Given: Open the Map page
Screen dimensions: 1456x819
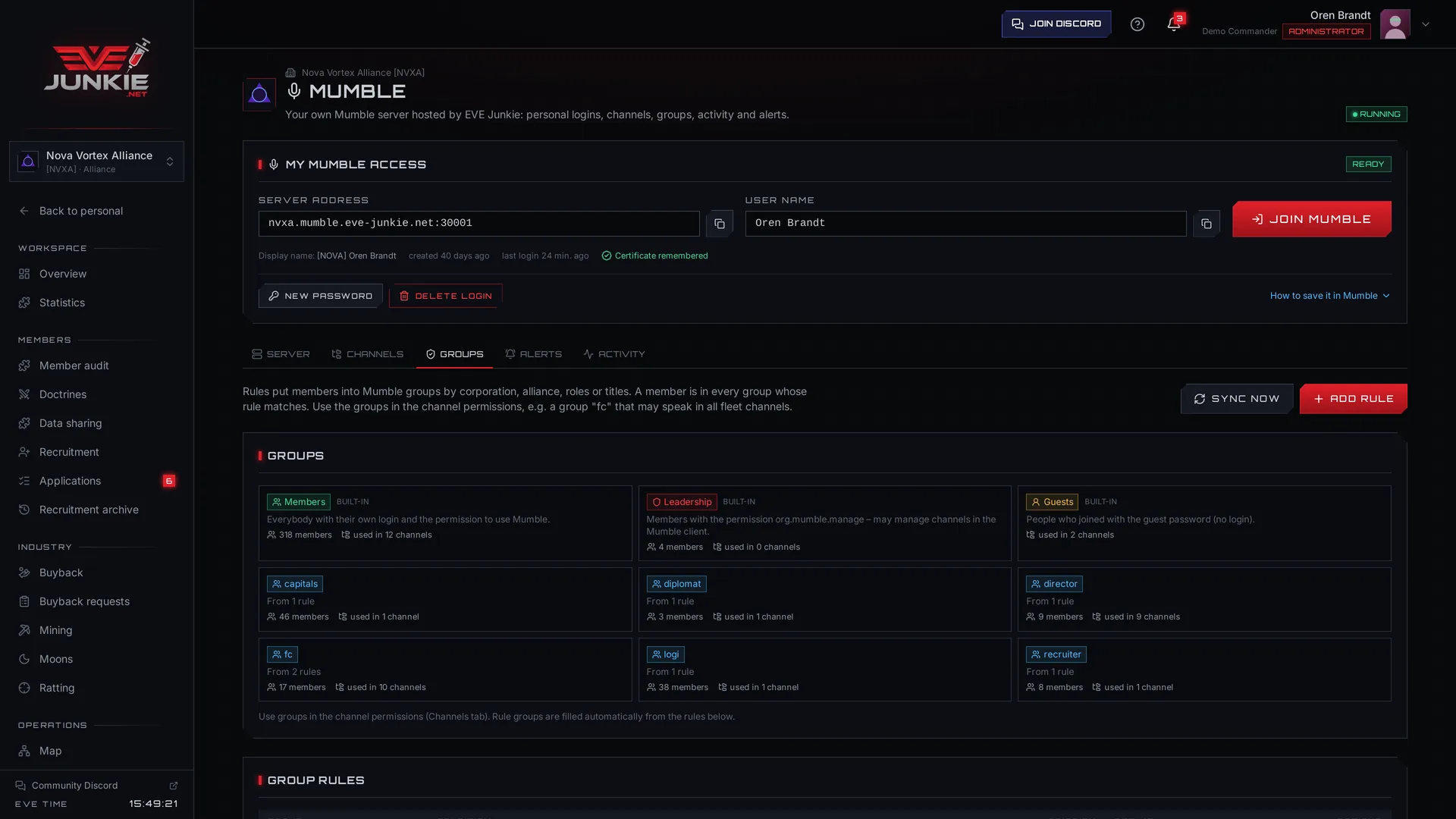Looking at the screenshot, I should [x=96, y=751].
